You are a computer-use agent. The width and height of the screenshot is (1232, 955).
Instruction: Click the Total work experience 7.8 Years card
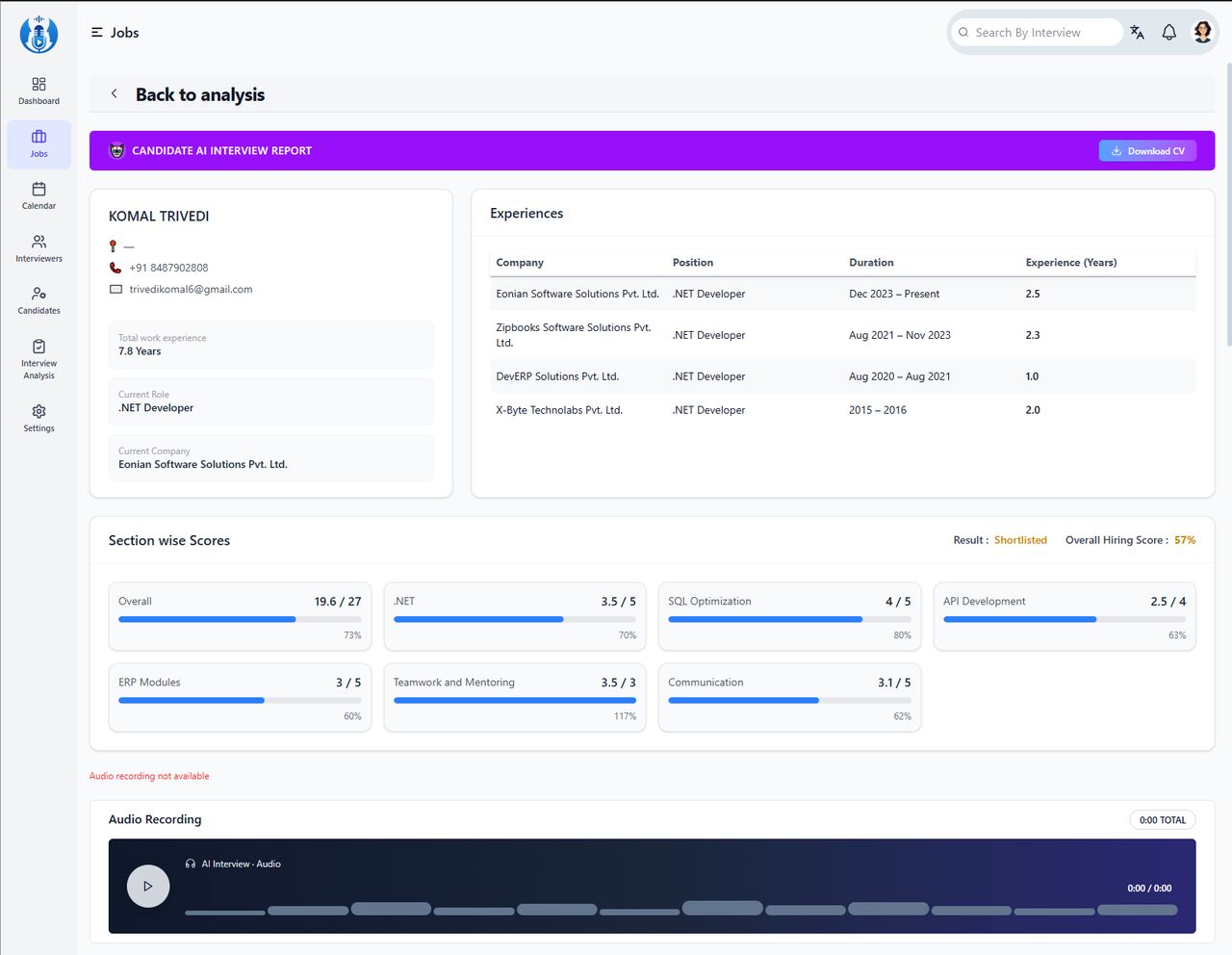pyautogui.click(x=270, y=345)
